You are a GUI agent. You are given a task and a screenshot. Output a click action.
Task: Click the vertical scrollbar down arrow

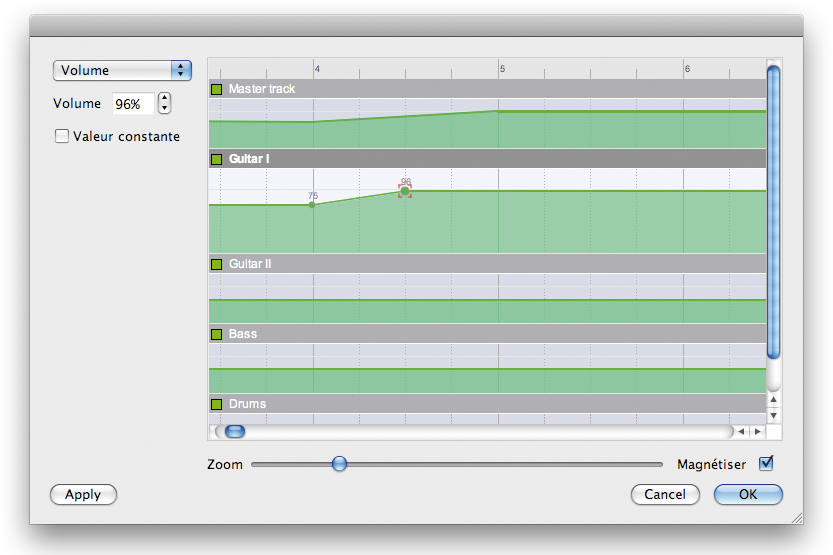[x=774, y=415]
